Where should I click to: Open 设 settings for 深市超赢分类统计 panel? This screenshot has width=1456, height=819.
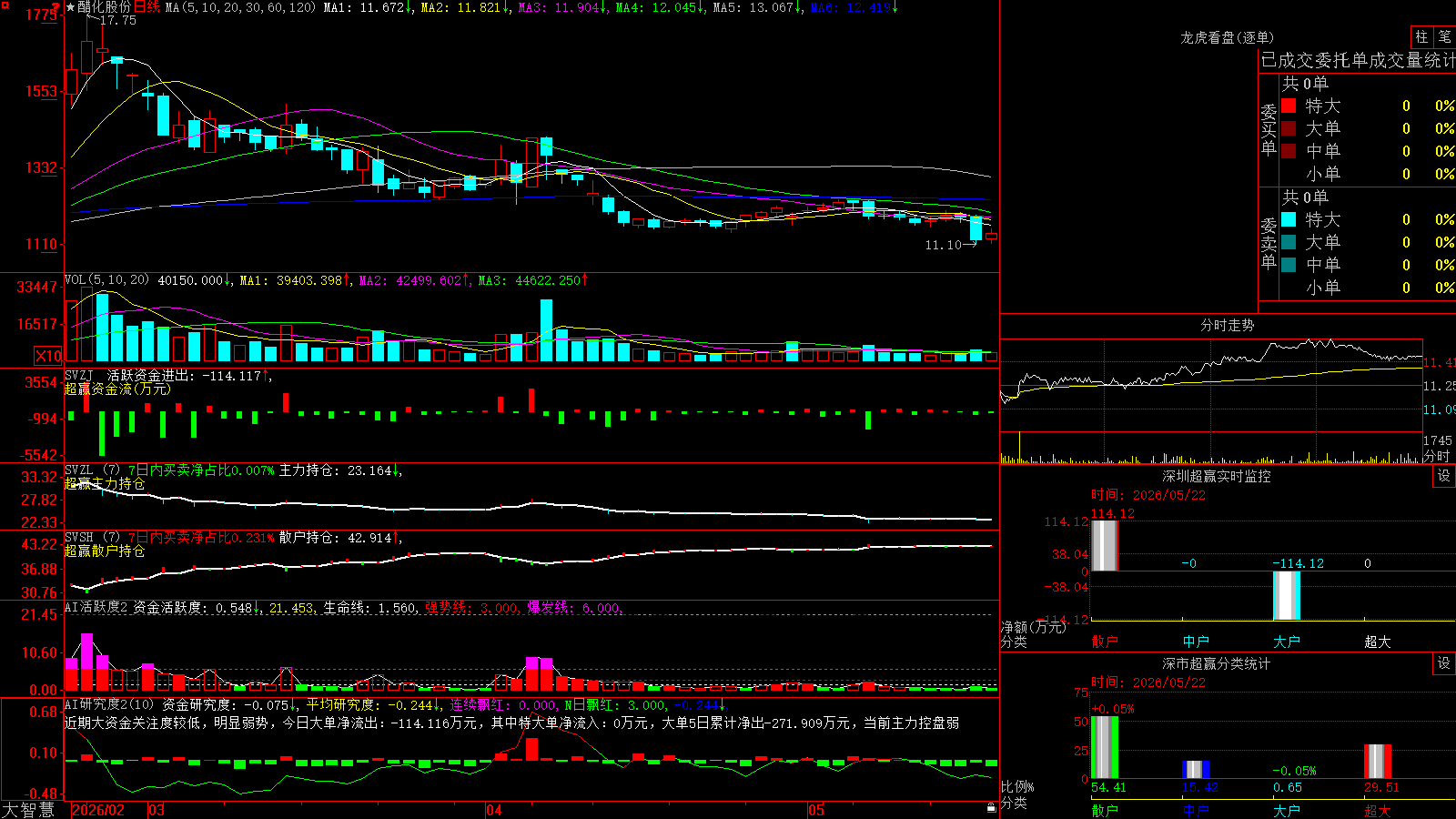pos(1443,663)
